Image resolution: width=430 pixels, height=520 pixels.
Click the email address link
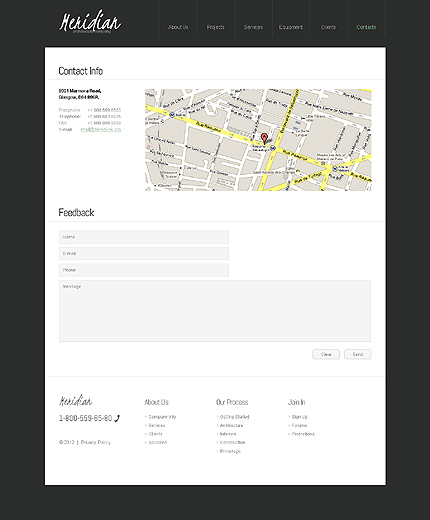point(101,129)
